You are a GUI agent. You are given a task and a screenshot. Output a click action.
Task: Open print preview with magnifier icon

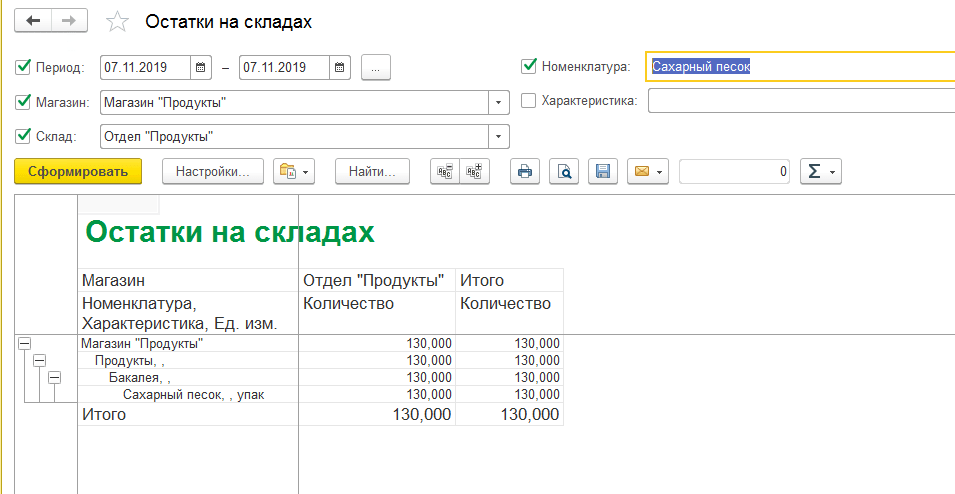(564, 172)
